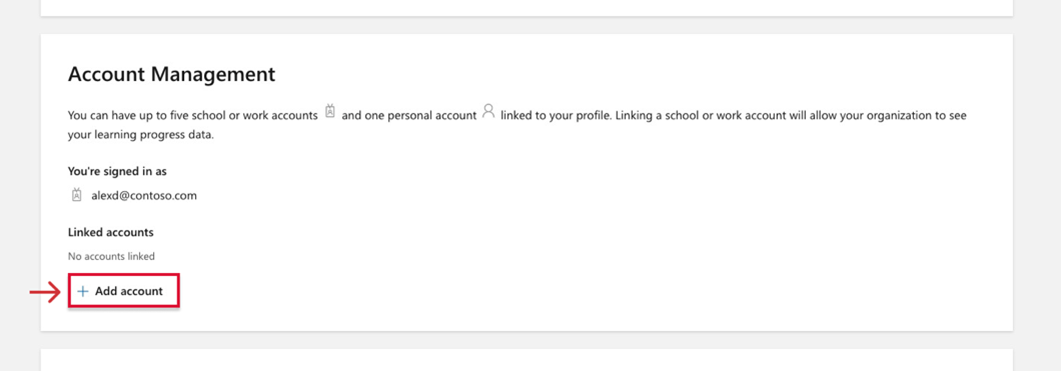Image resolution: width=1061 pixels, height=371 pixels.
Task: Click the Account Management heading
Action: click(172, 74)
